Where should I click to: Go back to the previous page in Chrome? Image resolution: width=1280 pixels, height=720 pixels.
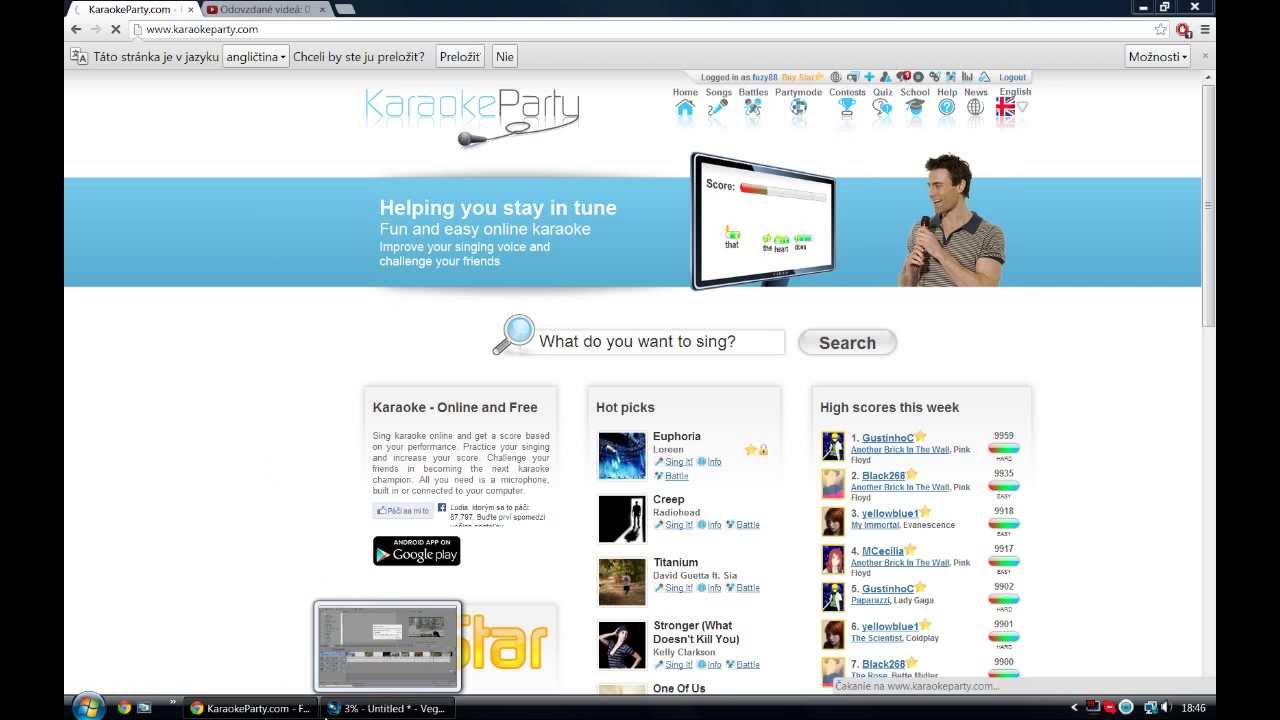coord(76,29)
